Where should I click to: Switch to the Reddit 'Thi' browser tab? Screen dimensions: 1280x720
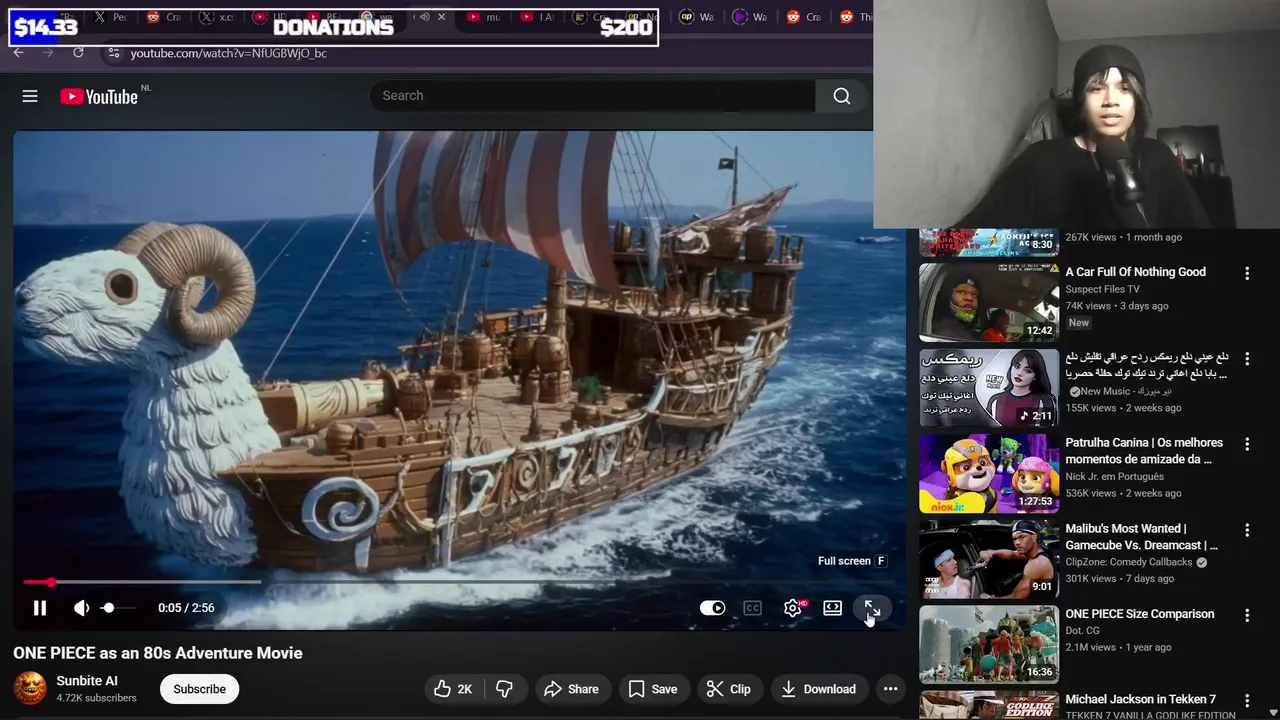[x=854, y=17]
